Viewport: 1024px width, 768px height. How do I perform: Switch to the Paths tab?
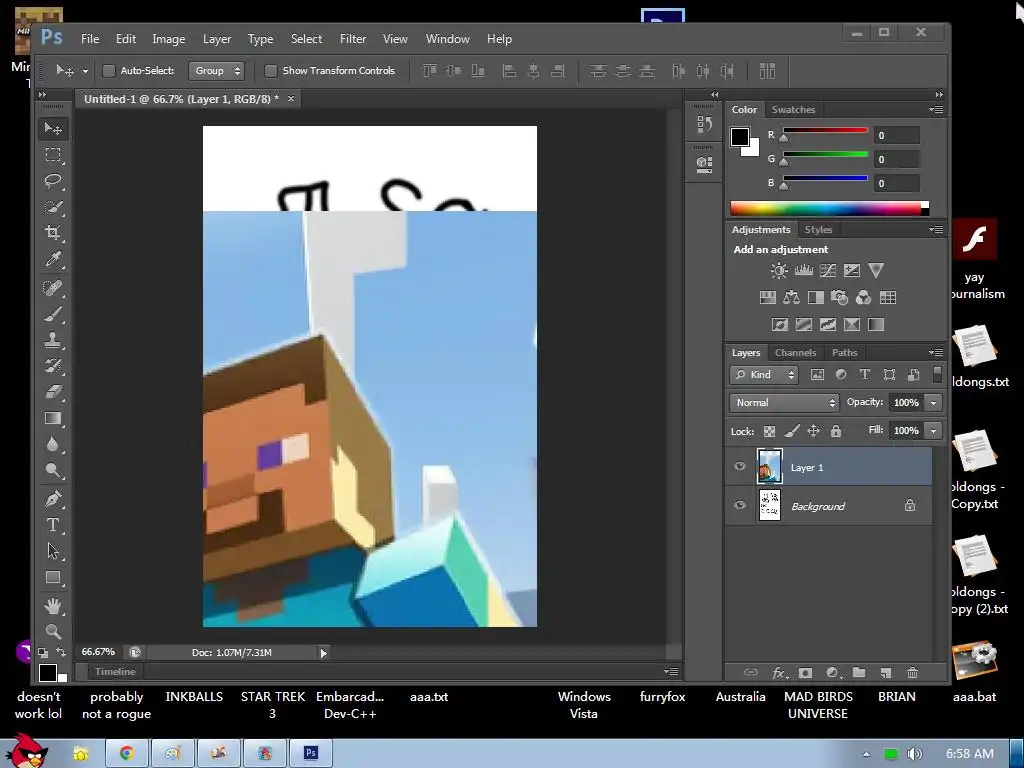point(844,353)
